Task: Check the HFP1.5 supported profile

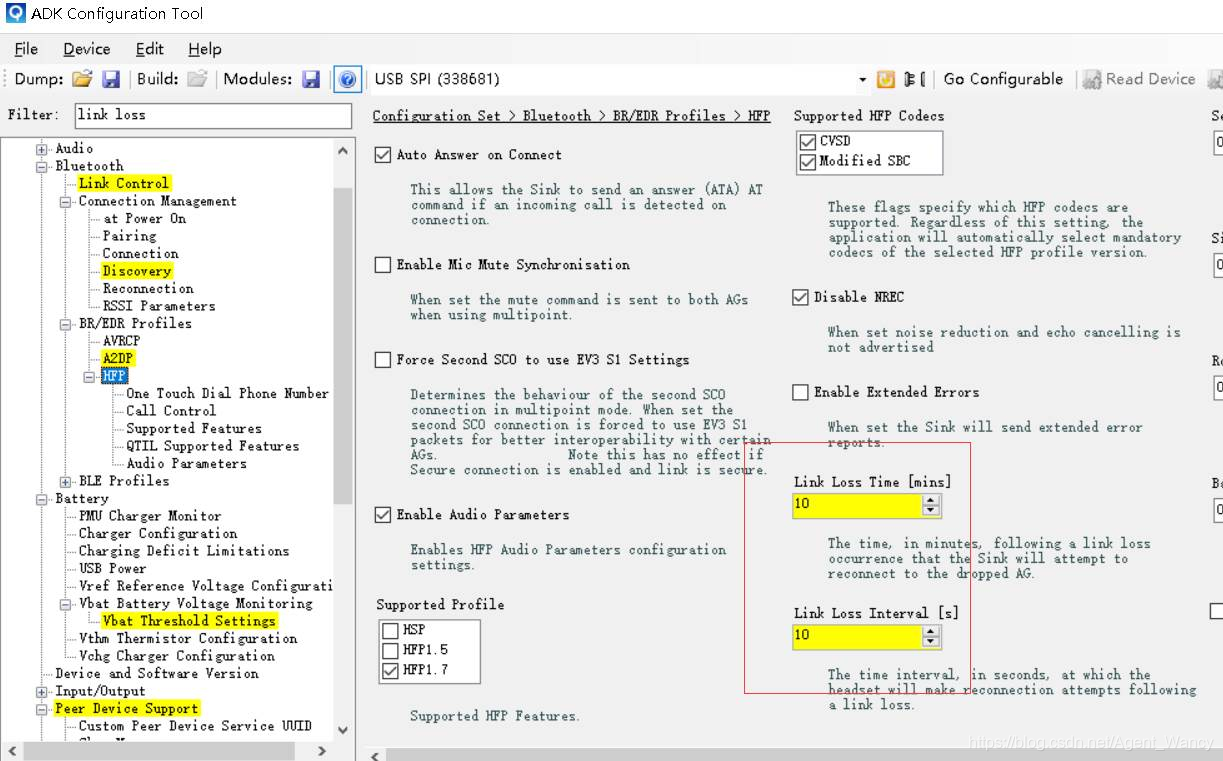Action: [x=390, y=650]
